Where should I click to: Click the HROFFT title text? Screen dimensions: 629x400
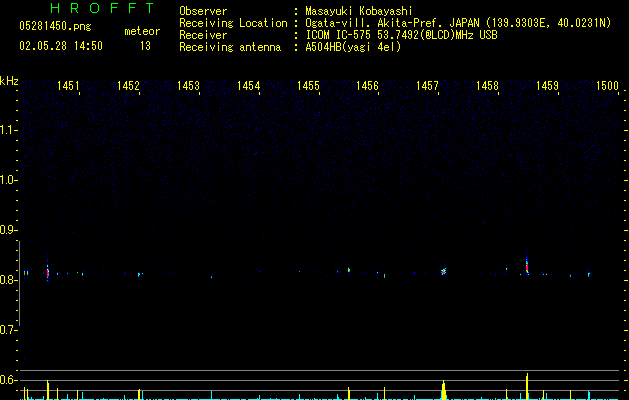coord(102,8)
